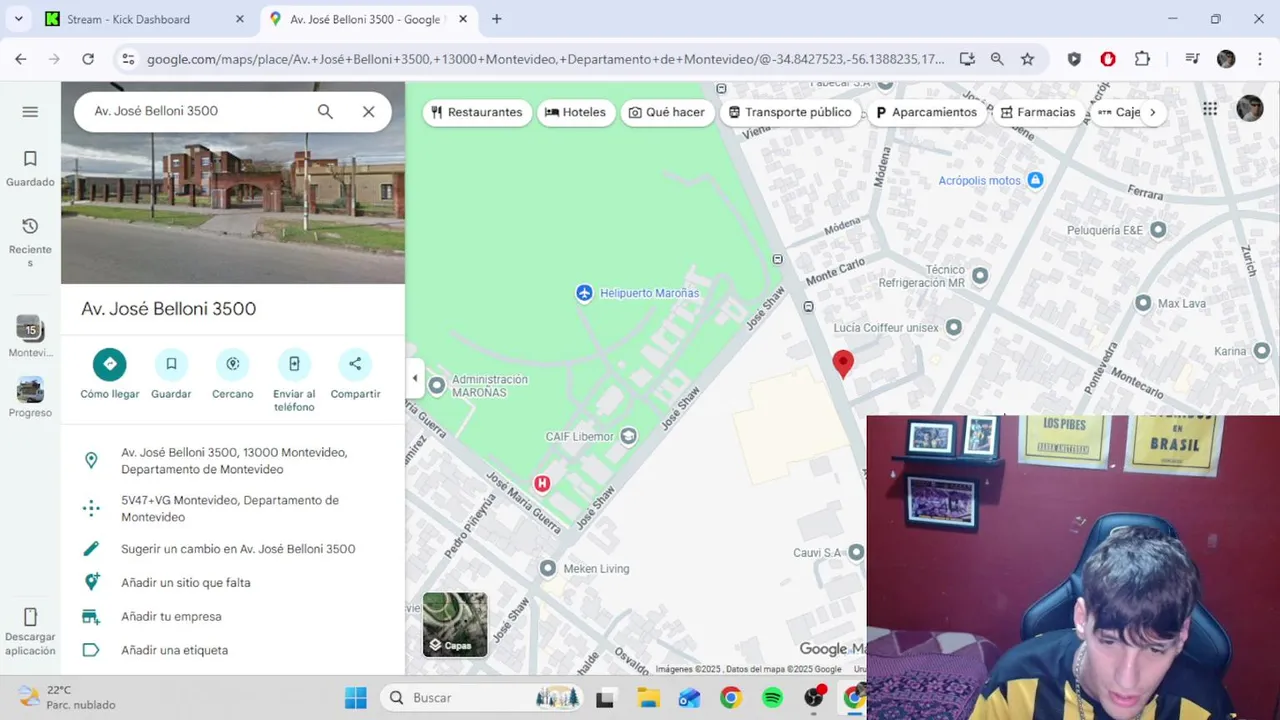Collapse the side panel with the arrow
Screen dimensions: 1280x720
tap(415, 378)
